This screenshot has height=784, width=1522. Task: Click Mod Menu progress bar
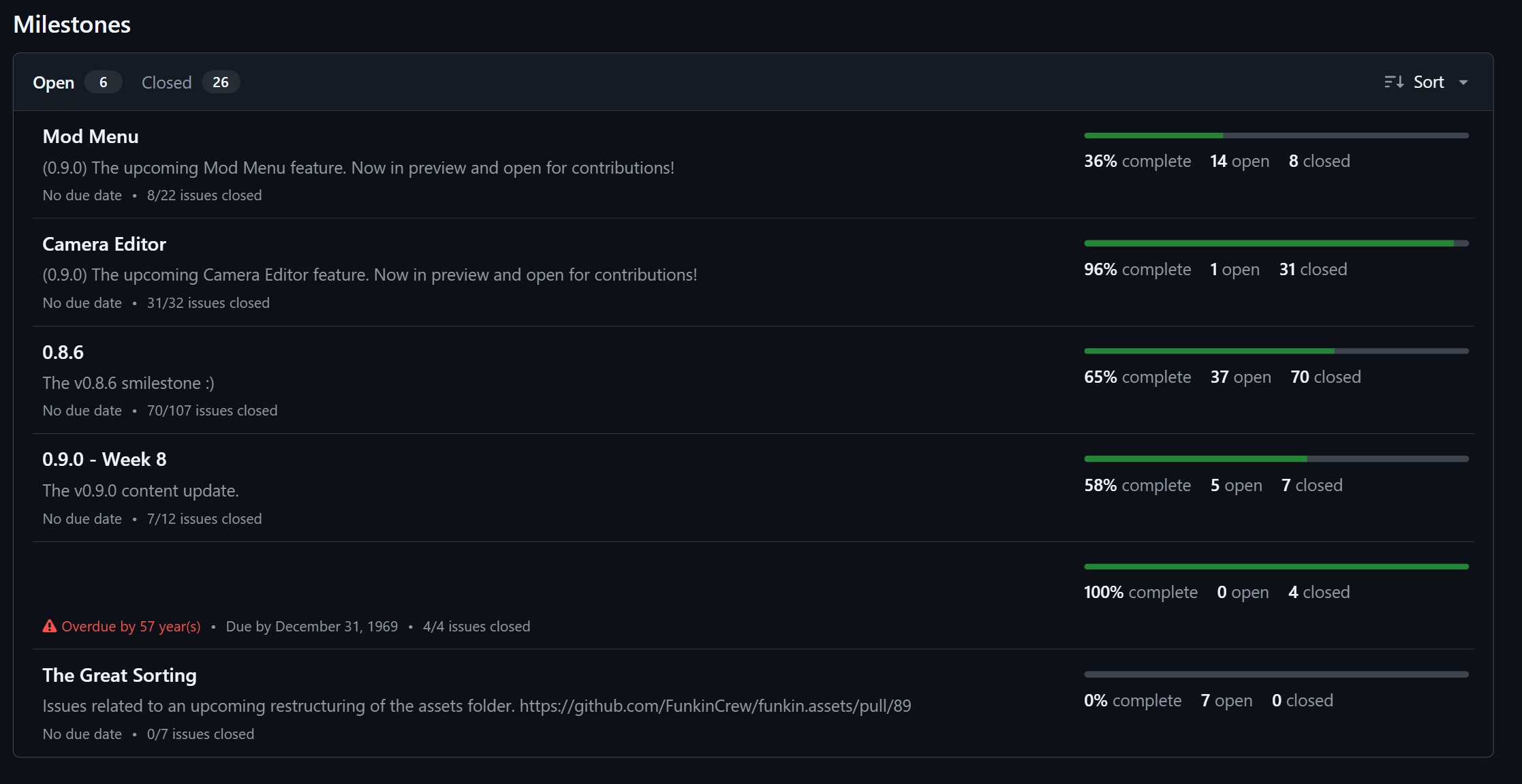tap(1276, 136)
